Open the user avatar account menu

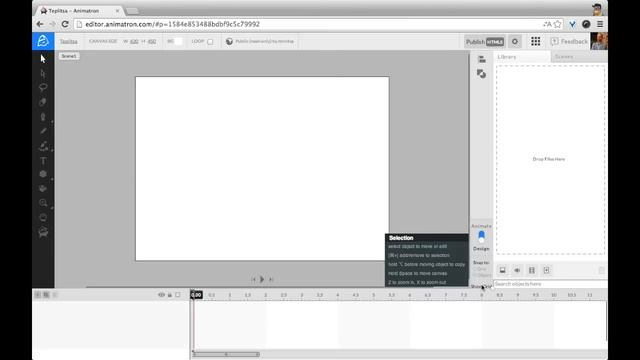pos(599,41)
